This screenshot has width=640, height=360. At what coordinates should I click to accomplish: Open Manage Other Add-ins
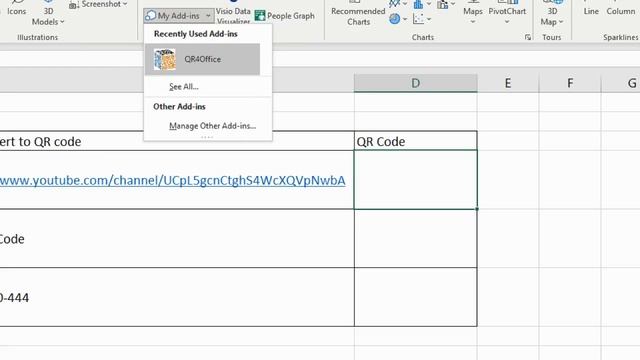coord(212,126)
